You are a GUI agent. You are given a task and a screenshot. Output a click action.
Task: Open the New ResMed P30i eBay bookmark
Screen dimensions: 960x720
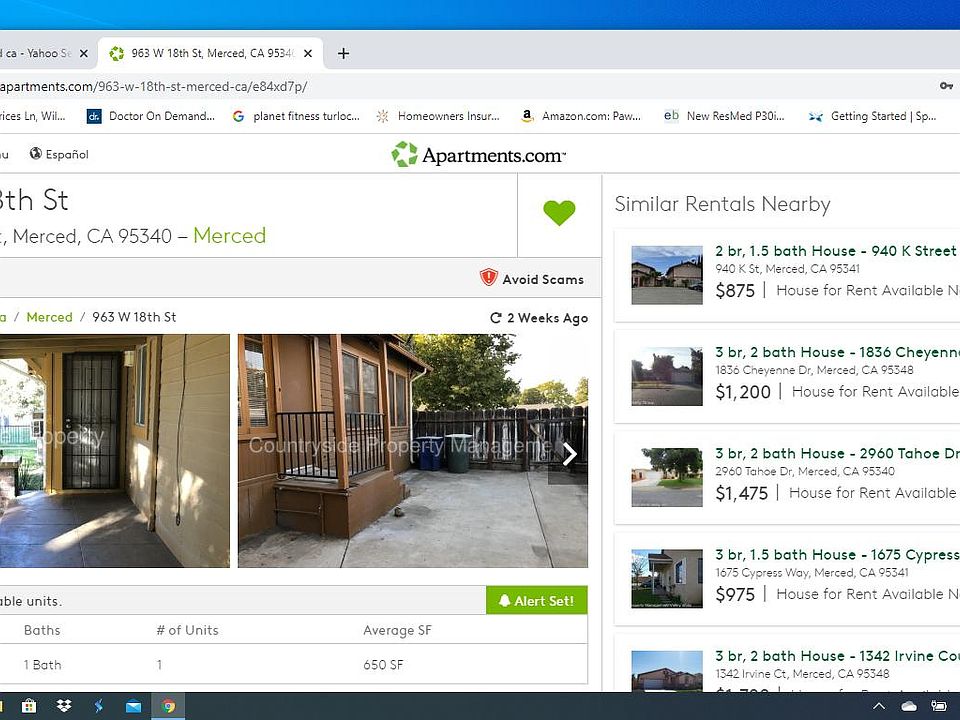click(724, 116)
